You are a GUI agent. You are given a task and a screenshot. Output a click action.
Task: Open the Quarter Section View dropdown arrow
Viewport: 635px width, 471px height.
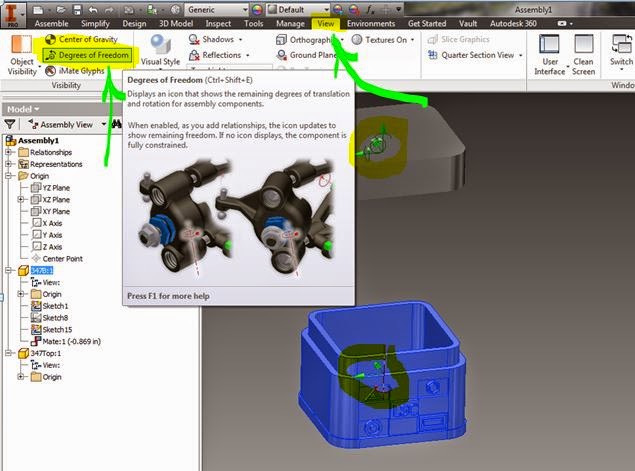tap(520, 55)
